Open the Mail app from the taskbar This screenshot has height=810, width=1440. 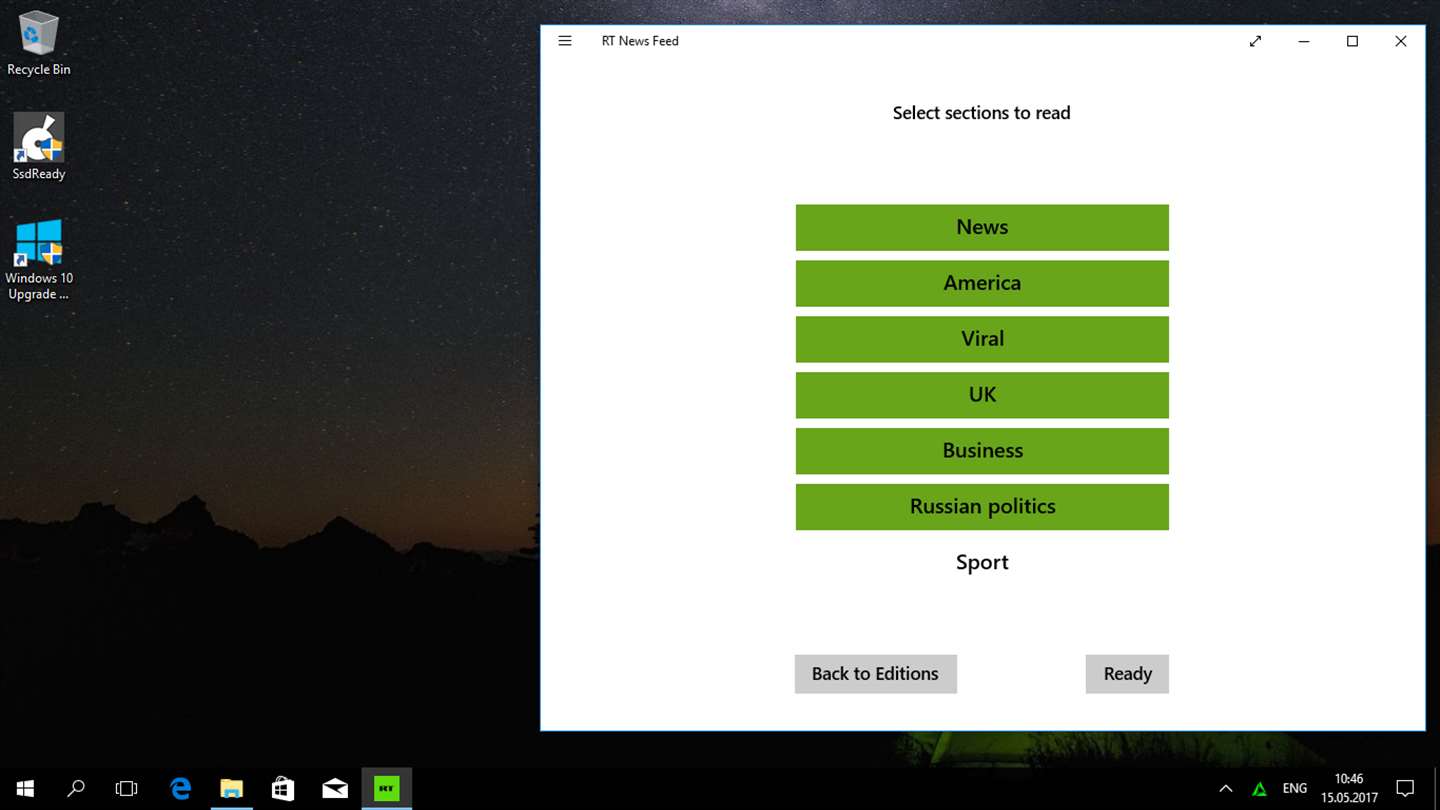[x=335, y=788]
